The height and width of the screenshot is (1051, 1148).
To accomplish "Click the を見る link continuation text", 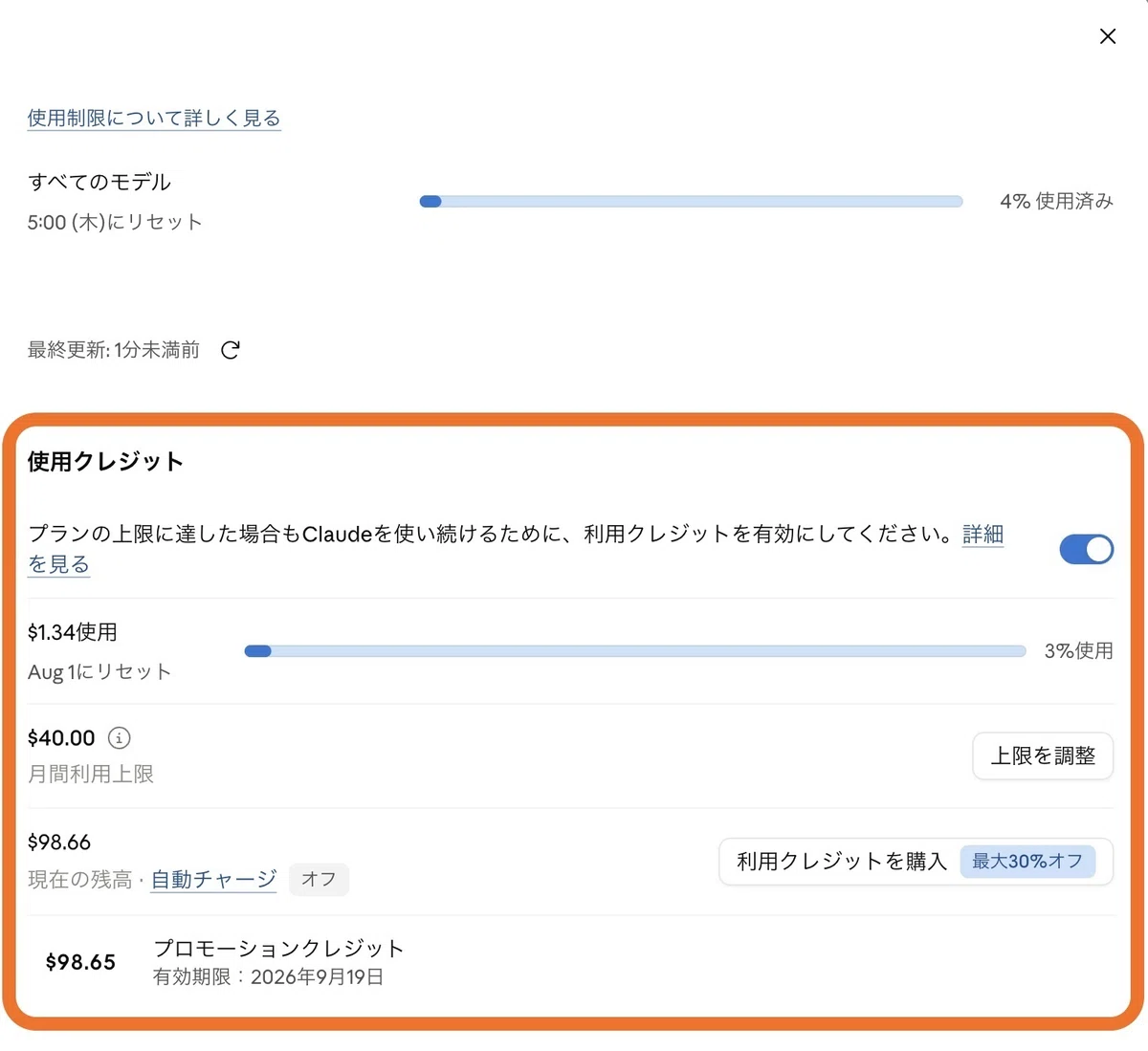I will coord(58,564).
